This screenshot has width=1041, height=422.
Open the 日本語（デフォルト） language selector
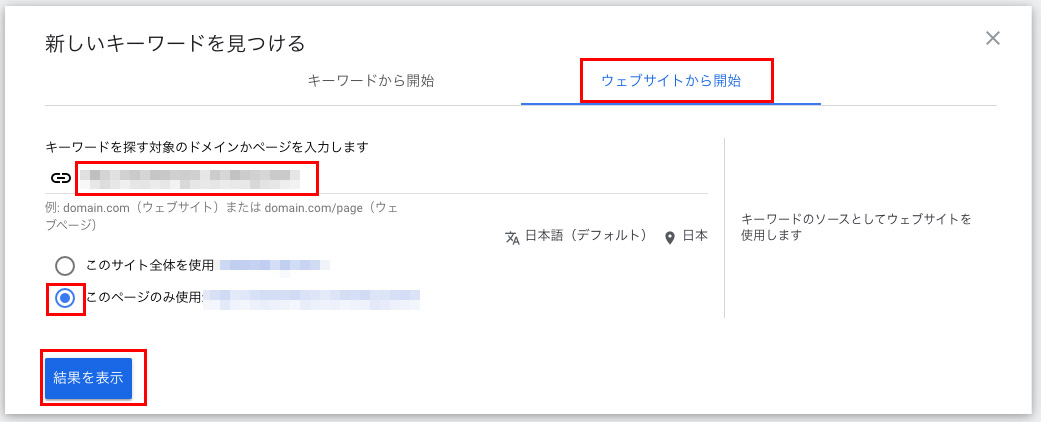pyautogui.click(x=586, y=236)
